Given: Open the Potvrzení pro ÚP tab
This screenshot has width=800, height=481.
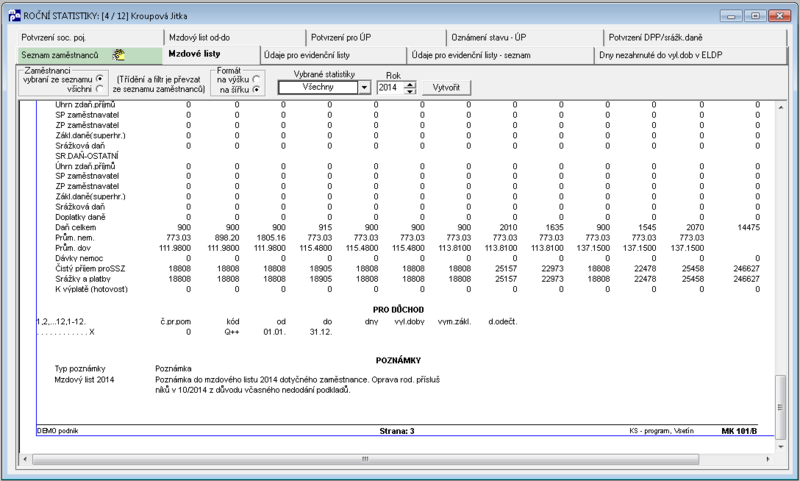Looking at the screenshot, I should 376,37.
